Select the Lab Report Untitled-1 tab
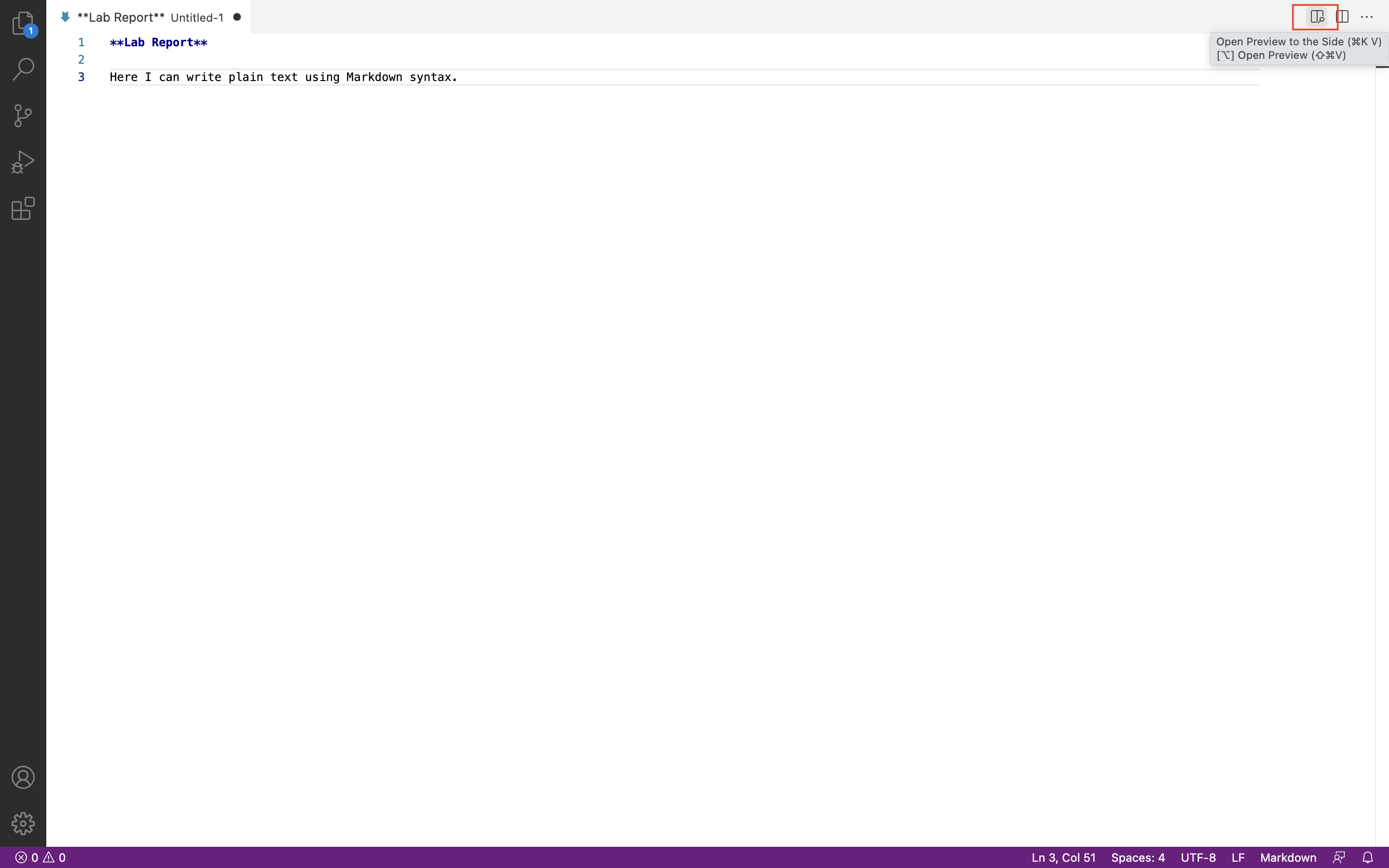The height and width of the screenshot is (868, 1389). [149, 17]
